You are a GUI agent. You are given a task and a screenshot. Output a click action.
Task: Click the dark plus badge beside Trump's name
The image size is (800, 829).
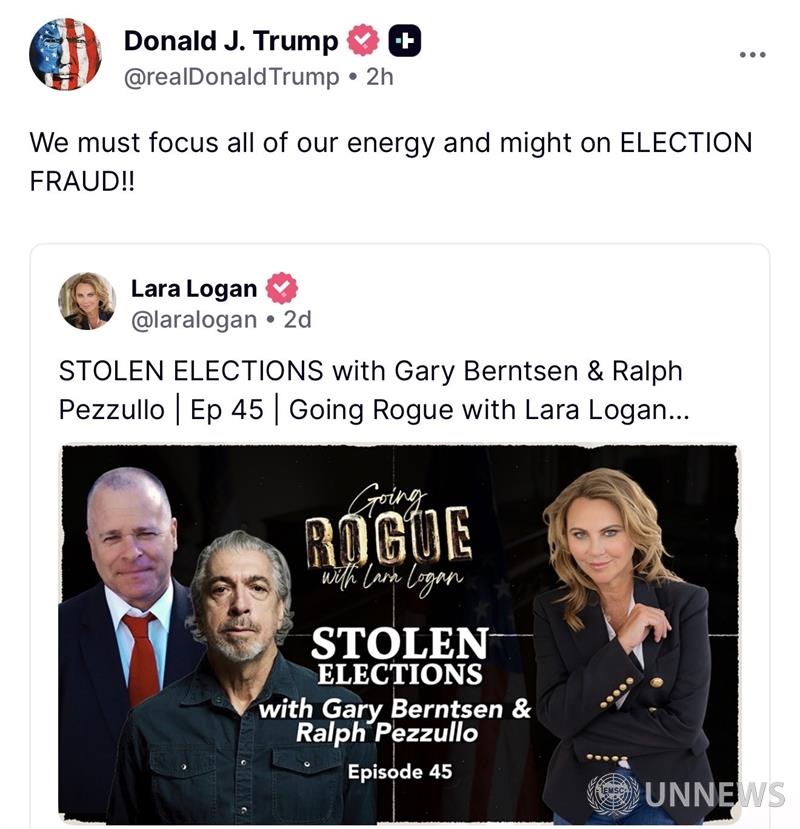[405, 40]
